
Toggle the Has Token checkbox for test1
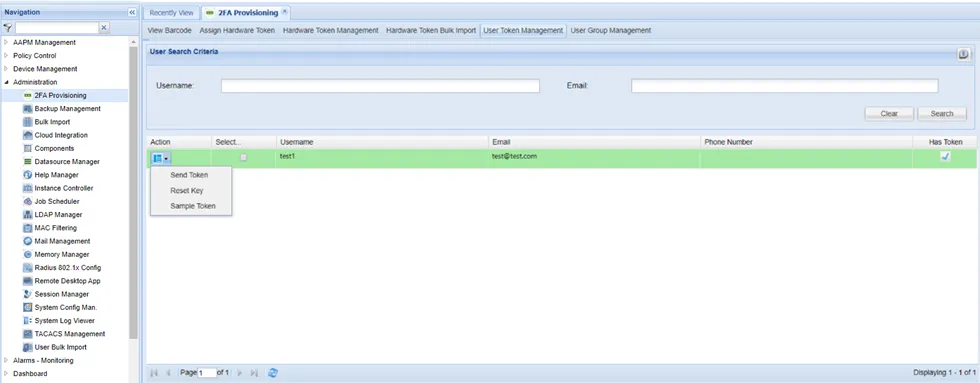945,157
